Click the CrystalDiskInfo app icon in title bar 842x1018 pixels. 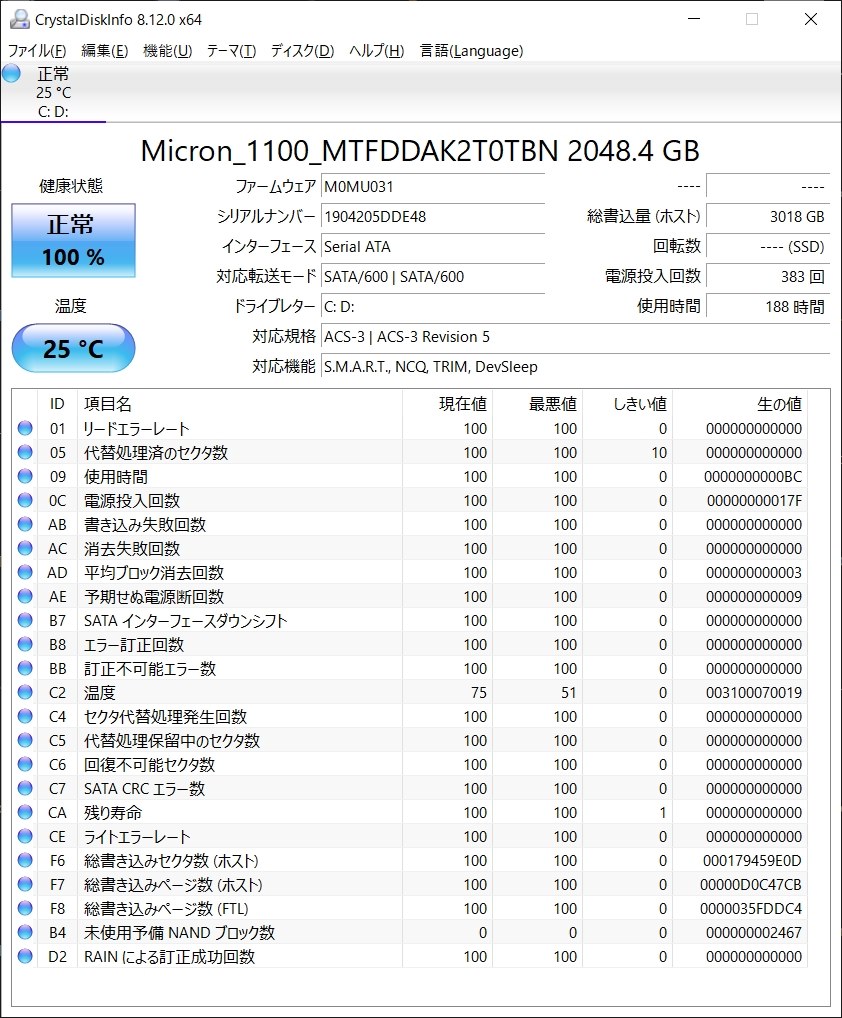19,19
